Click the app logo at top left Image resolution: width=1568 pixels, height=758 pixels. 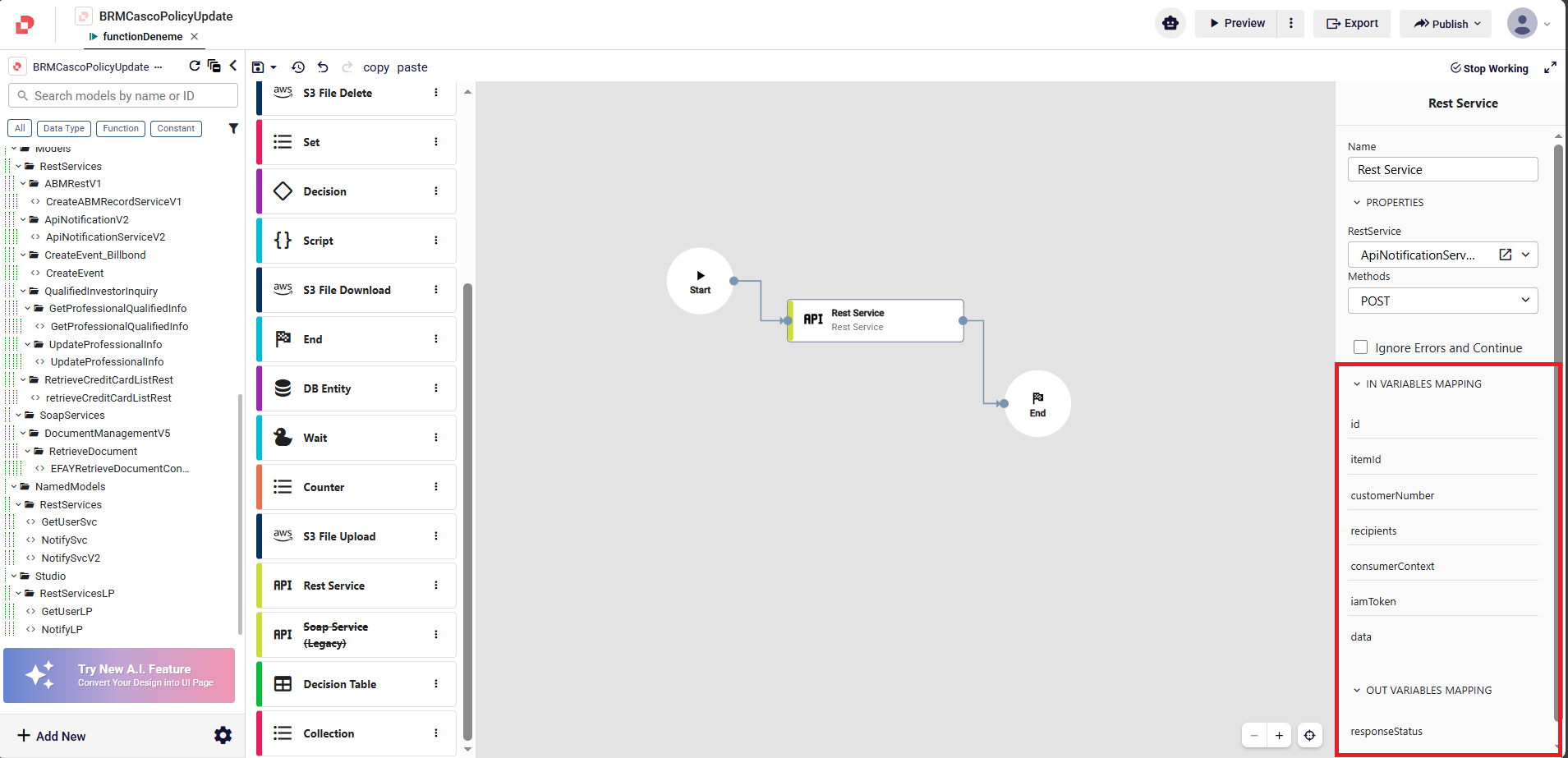(x=25, y=25)
